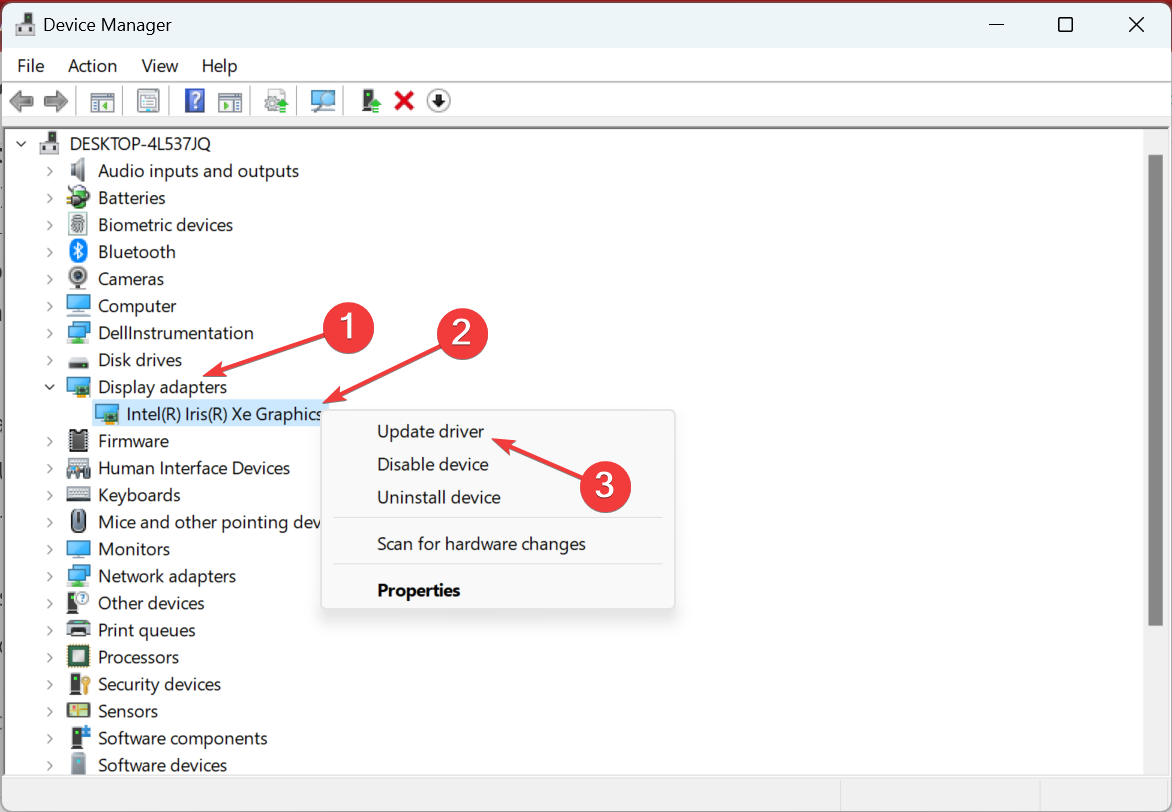Click the Back arrow toolbar icon

pyautogui.click(x=22, y=101)
